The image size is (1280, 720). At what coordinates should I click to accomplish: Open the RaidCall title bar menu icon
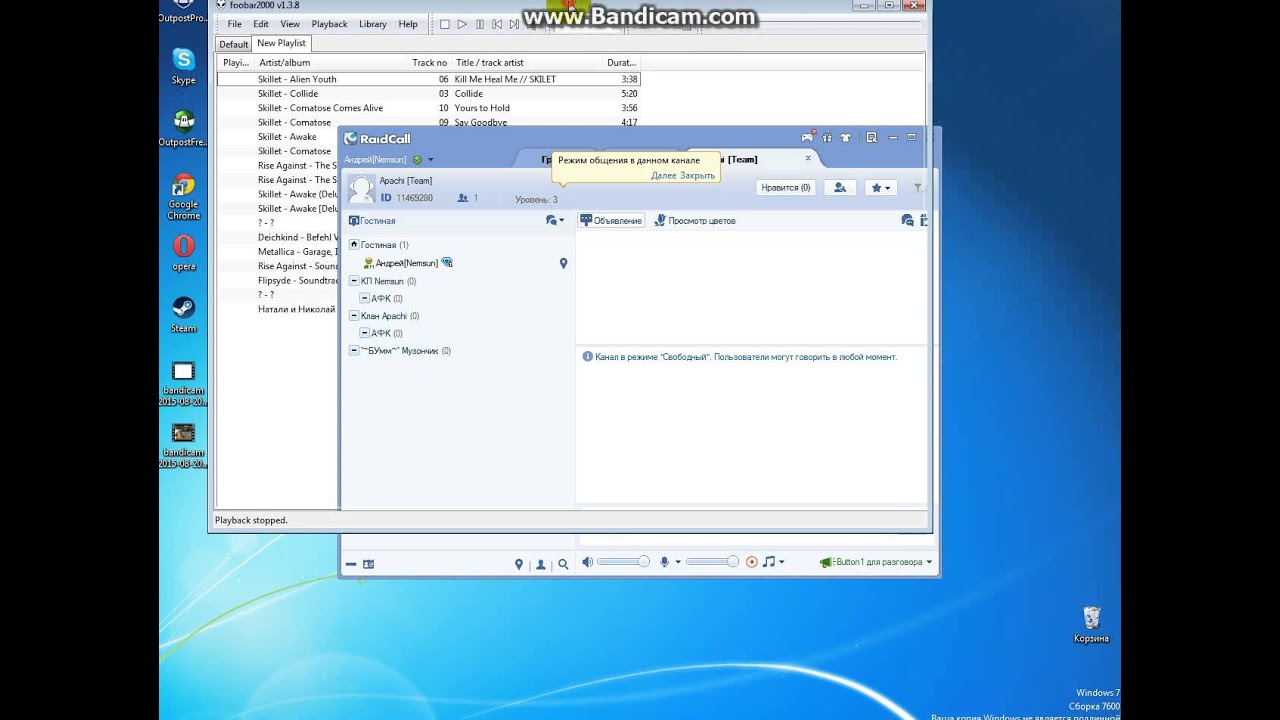(x=872, y=138)
